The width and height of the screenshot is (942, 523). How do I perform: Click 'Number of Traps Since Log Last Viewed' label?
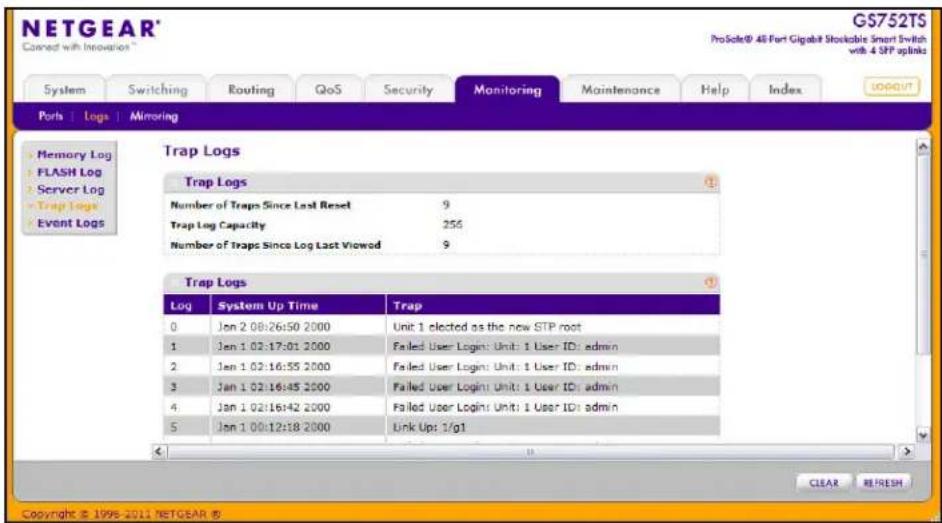tap(276, 245)
